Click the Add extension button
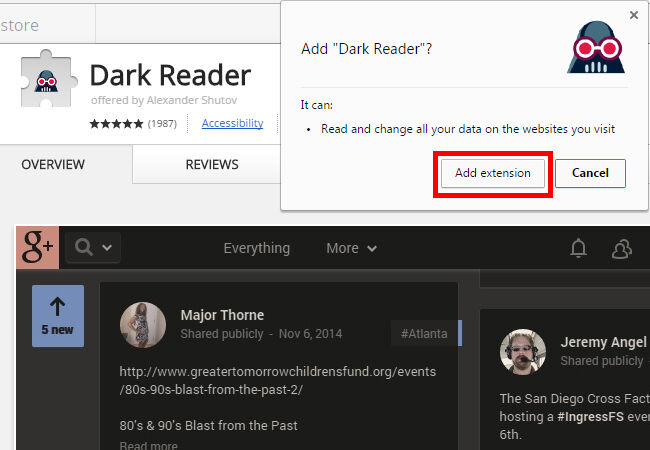650x450 pixels. [492, 173]
